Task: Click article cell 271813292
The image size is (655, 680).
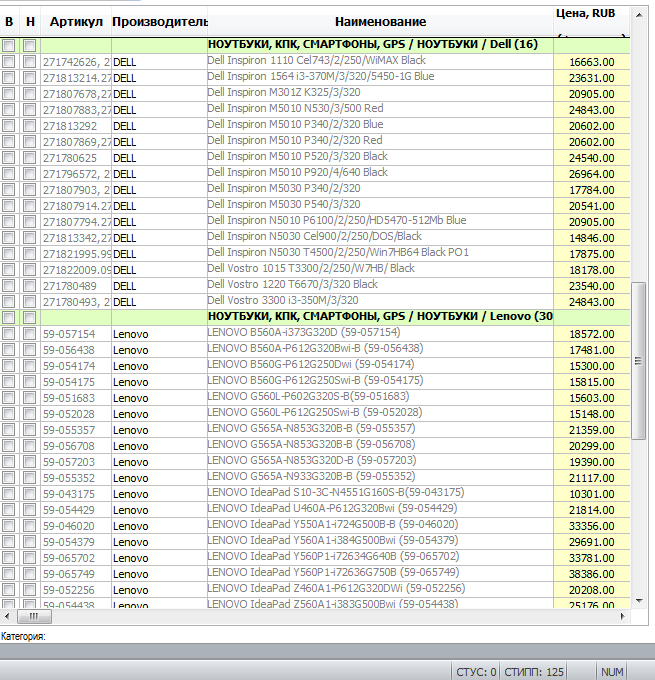Action: click(x=76, y=126)
